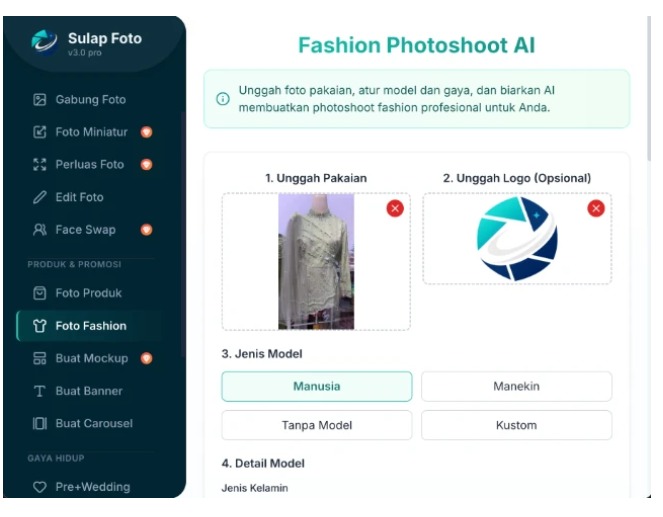This screenshot has width=663, height=517.
Task: Select Manusia as model type
Action: pyautogui.click(x=316, y=386)
